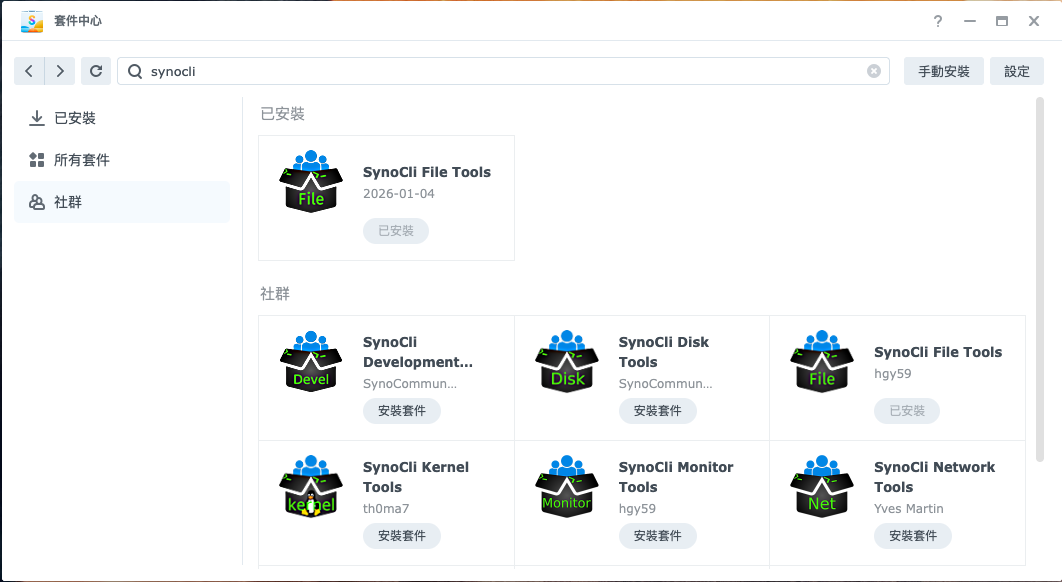
Task: Click the forward navigation arrow
Action: (60, 71)
